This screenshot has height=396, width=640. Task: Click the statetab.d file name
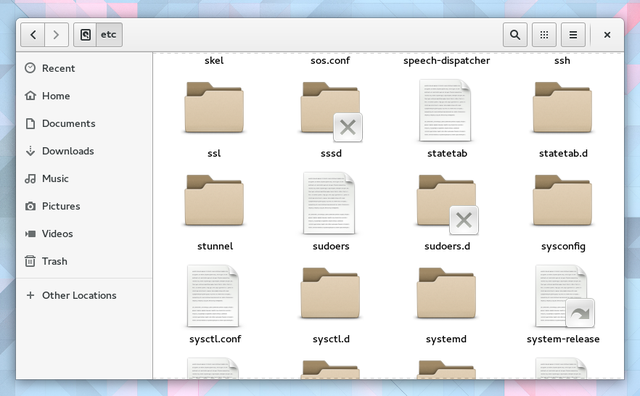coord(563,153)
